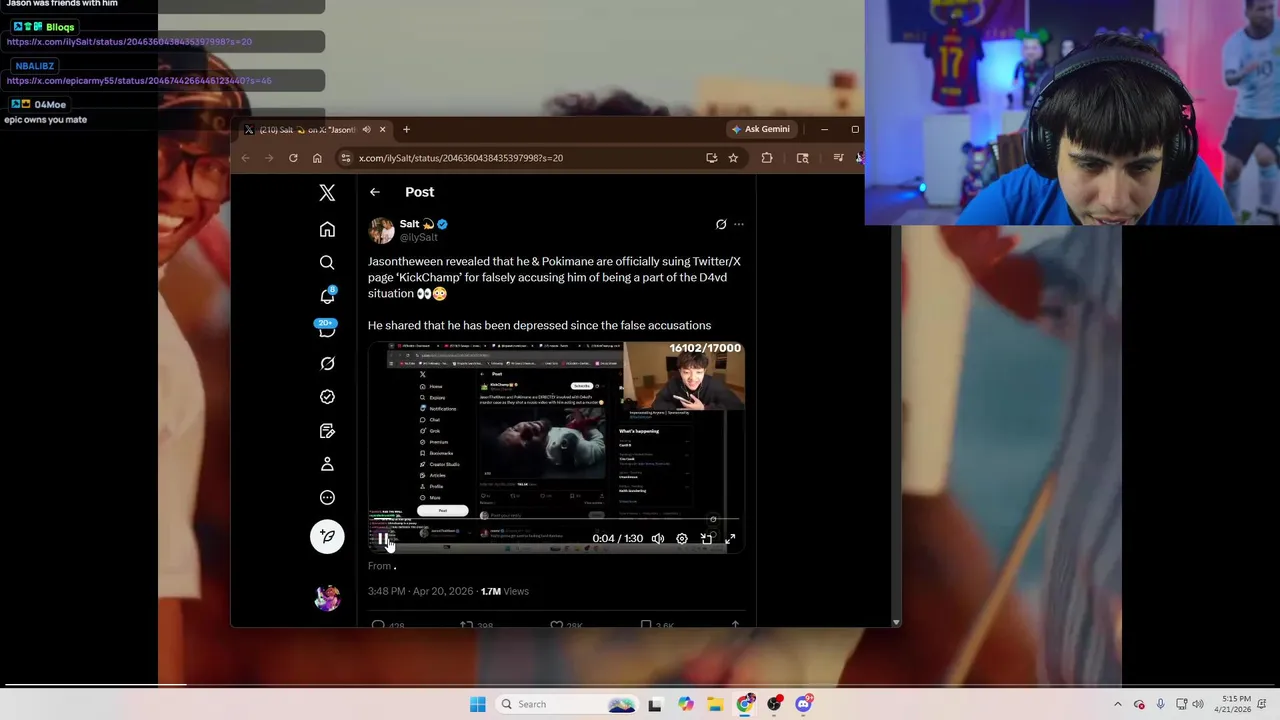The image size is (1280, 720).
Task: Repost using the retweet icon
Action: (x=466, y=624)
